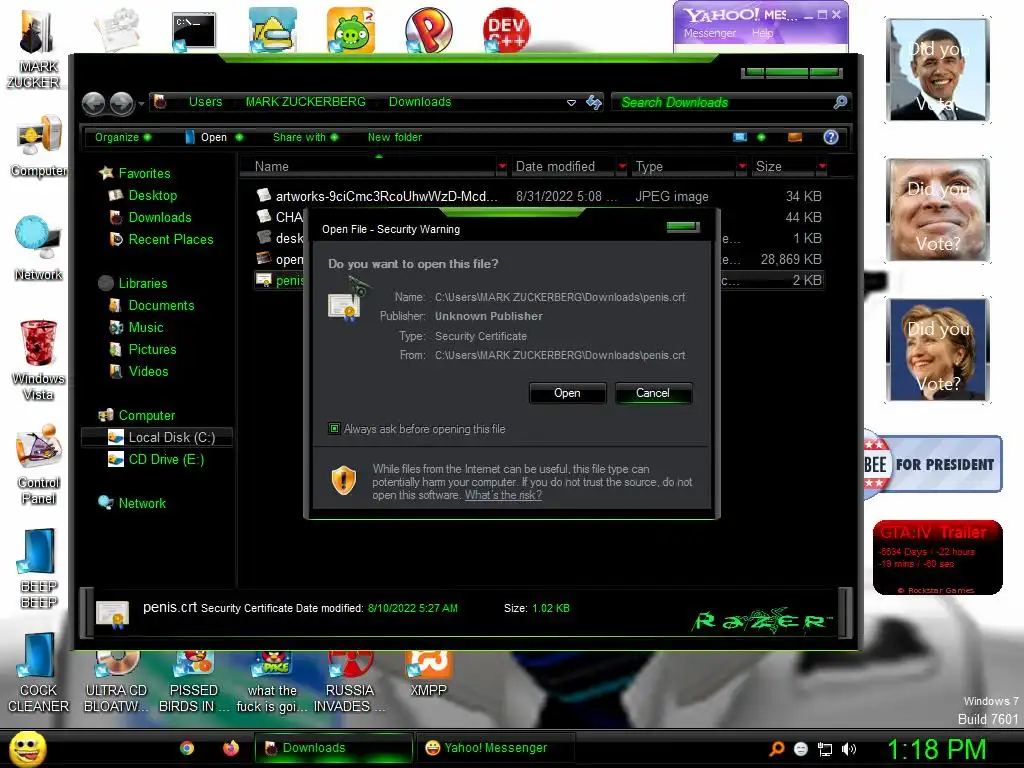Open the Type column filter dropdown

[x=742, y=167]
